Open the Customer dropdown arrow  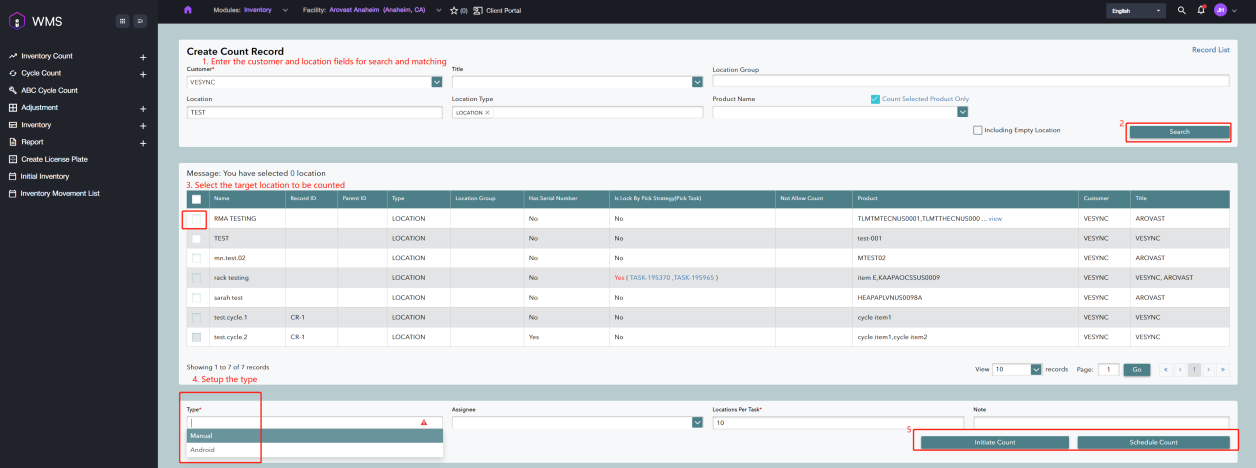click(x=437, y=82)
